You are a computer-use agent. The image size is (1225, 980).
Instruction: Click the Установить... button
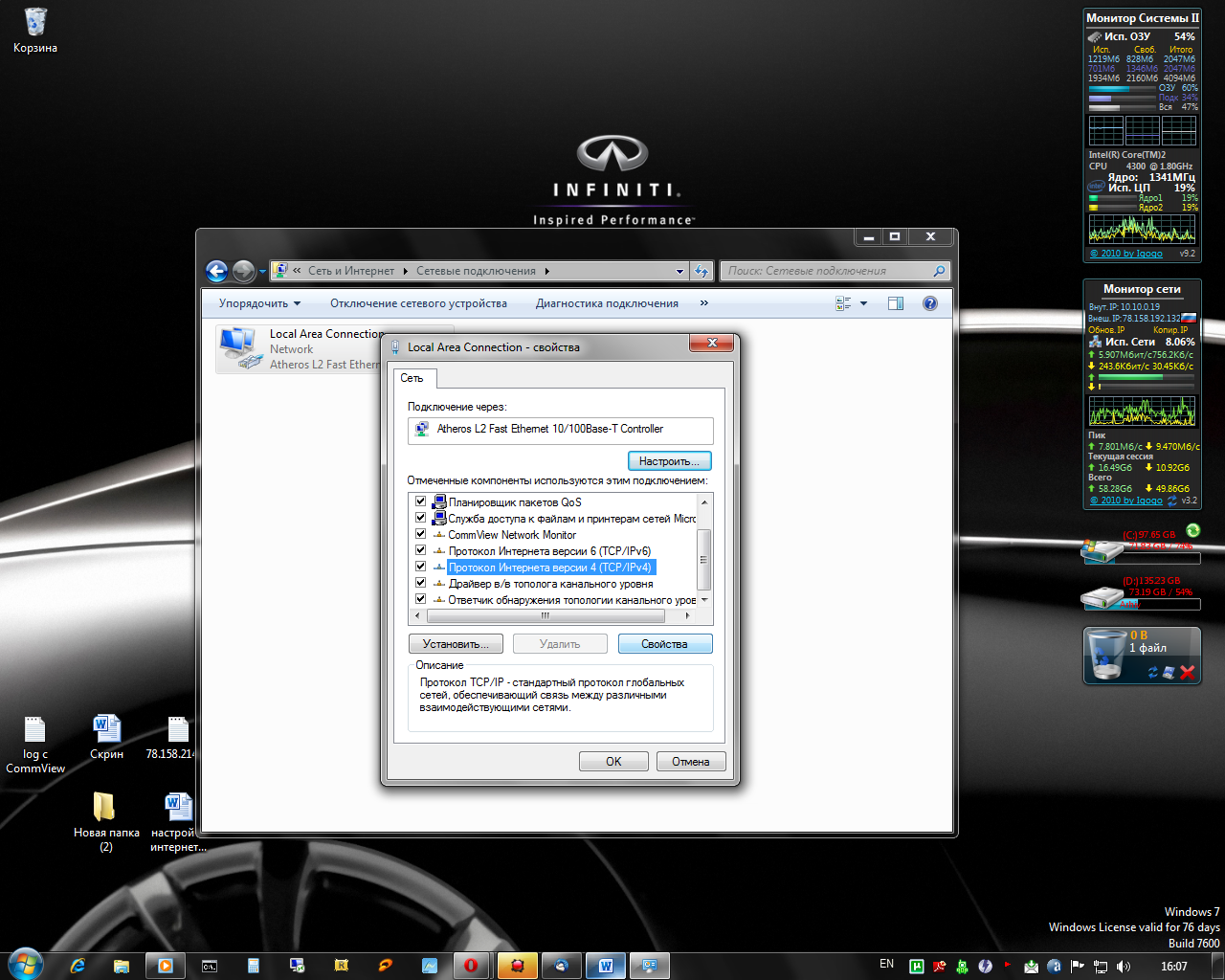[456, 644]
